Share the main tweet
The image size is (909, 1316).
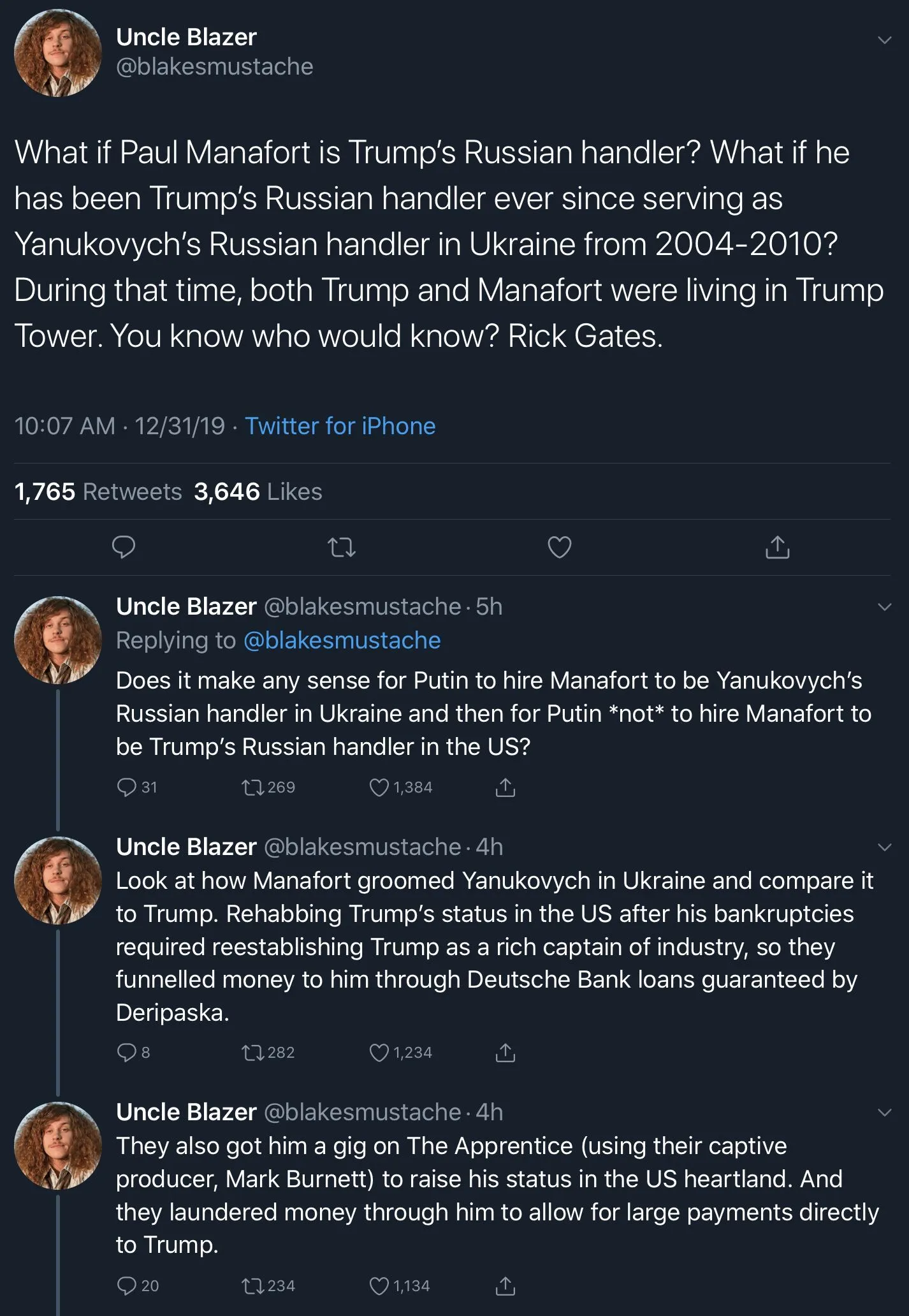[777, 547]
